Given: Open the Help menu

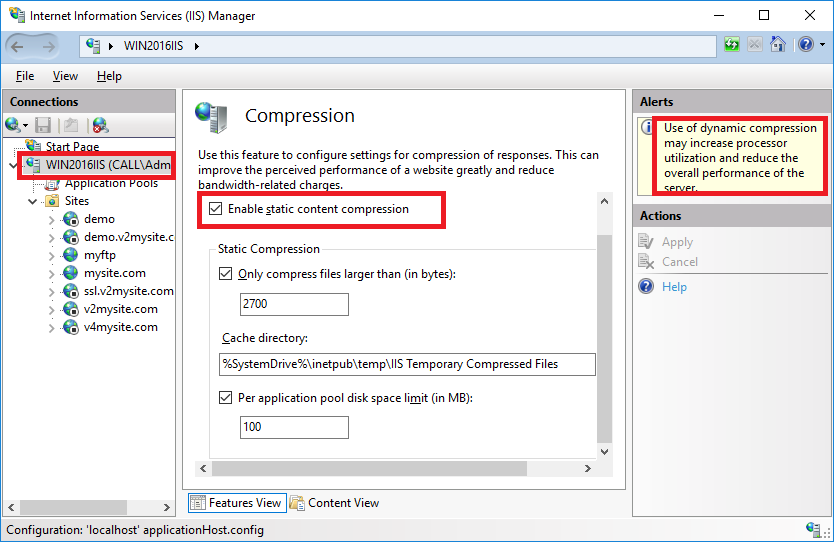Looking at the screenshot, I should [109, 76].
